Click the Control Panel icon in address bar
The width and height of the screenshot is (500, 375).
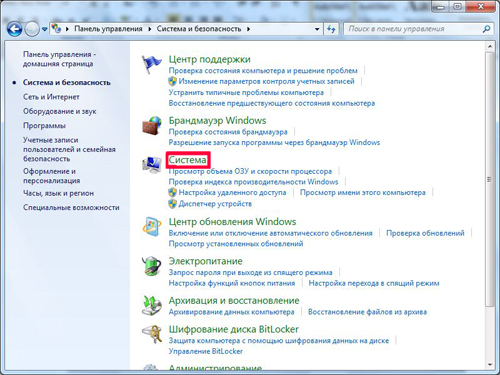[57, 29]
